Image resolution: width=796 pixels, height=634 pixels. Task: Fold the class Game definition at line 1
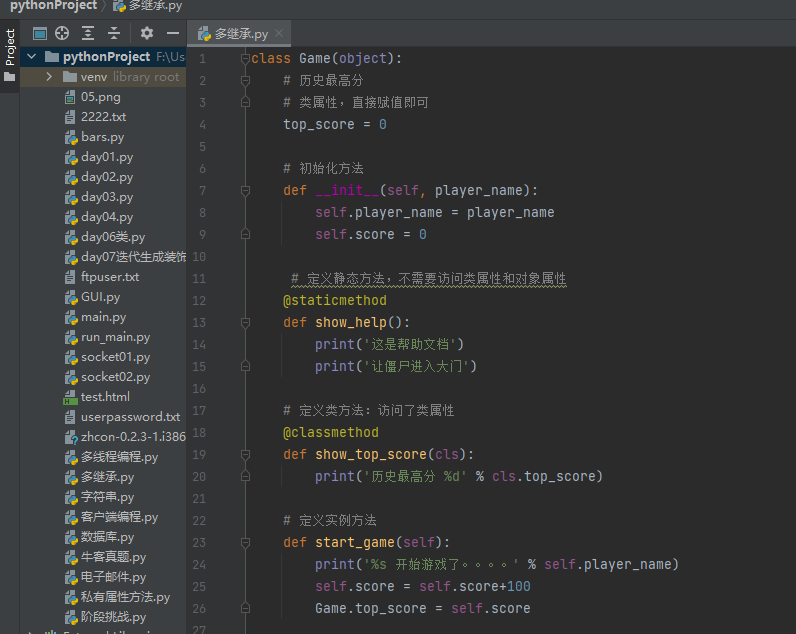245,59
